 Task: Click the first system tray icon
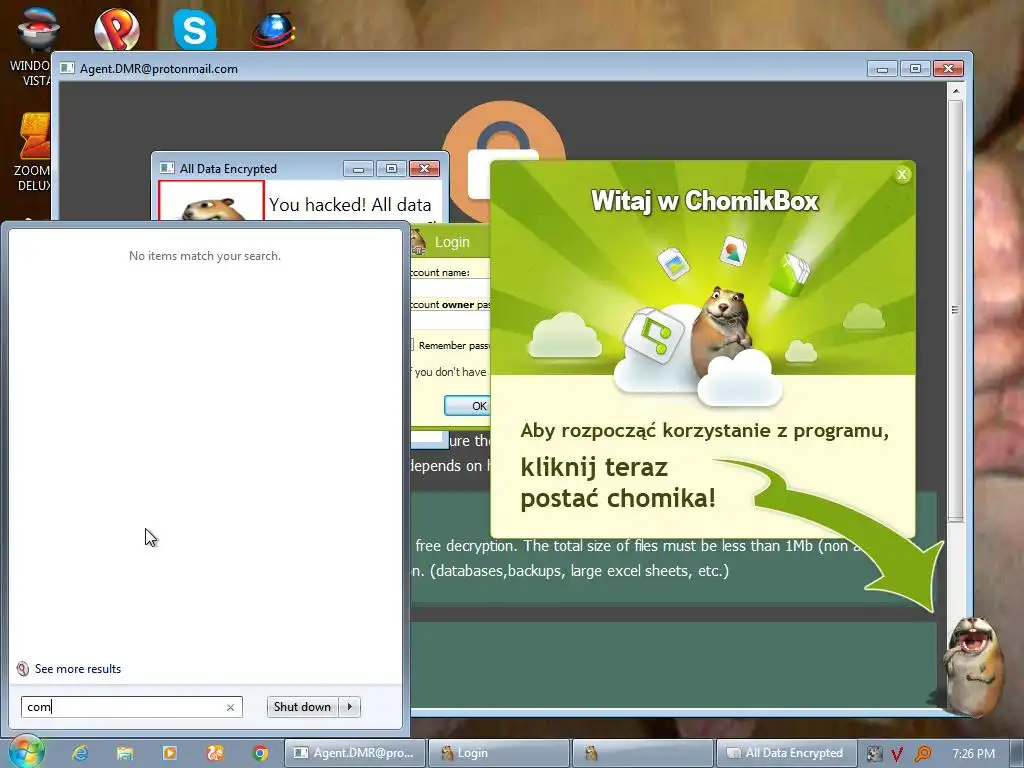[x=874, y=754]
